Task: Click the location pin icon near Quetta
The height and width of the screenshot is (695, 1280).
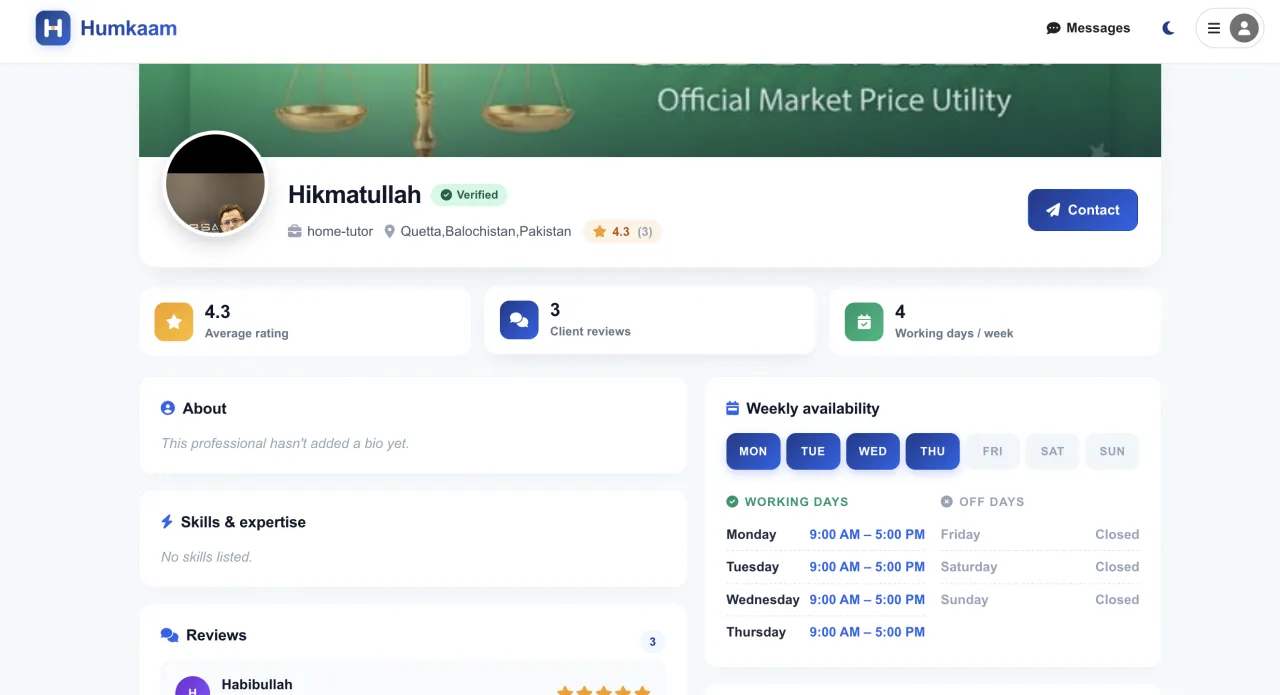Action: tap(390, 231)
